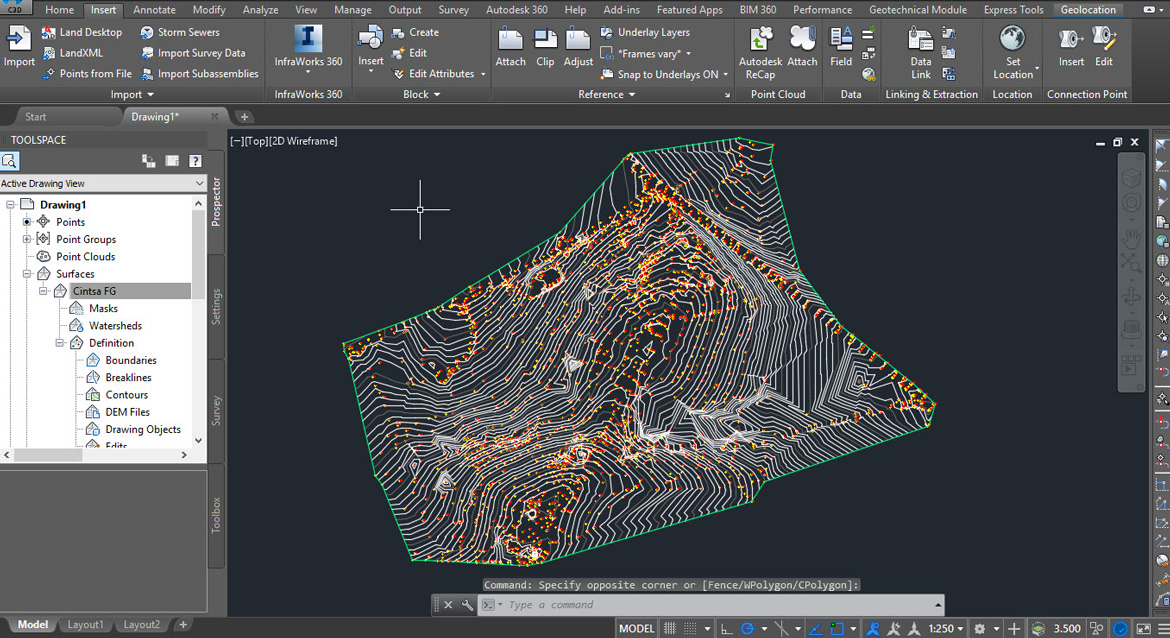The width and height of the screenshot is (1170, 638).
Task: Click Edit block
Action: (x=410, y=53)
